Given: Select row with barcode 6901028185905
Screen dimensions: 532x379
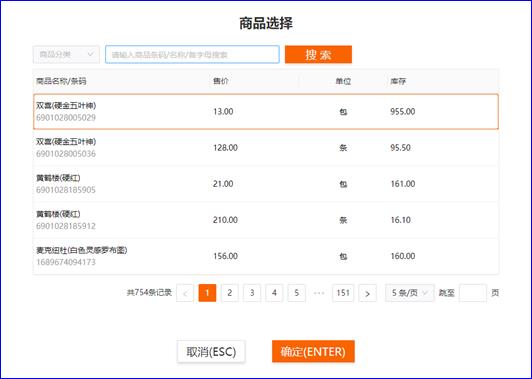Looking at the screenshot, I should coord(266,184).
